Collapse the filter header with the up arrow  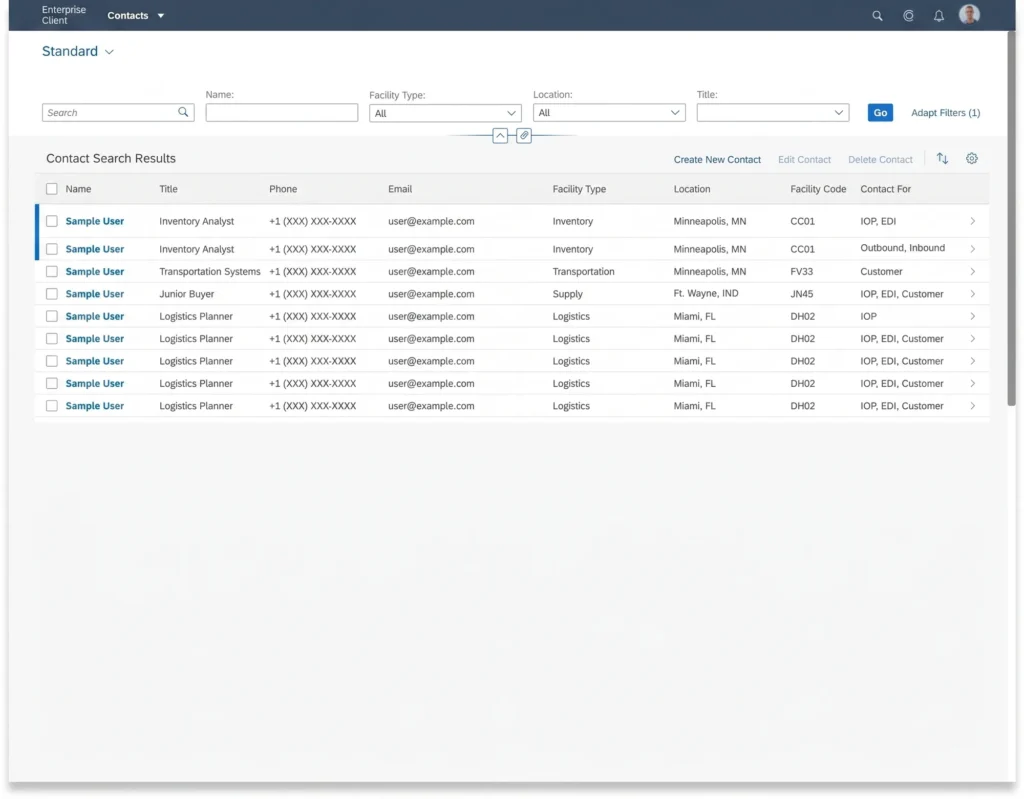pos(500,136)
